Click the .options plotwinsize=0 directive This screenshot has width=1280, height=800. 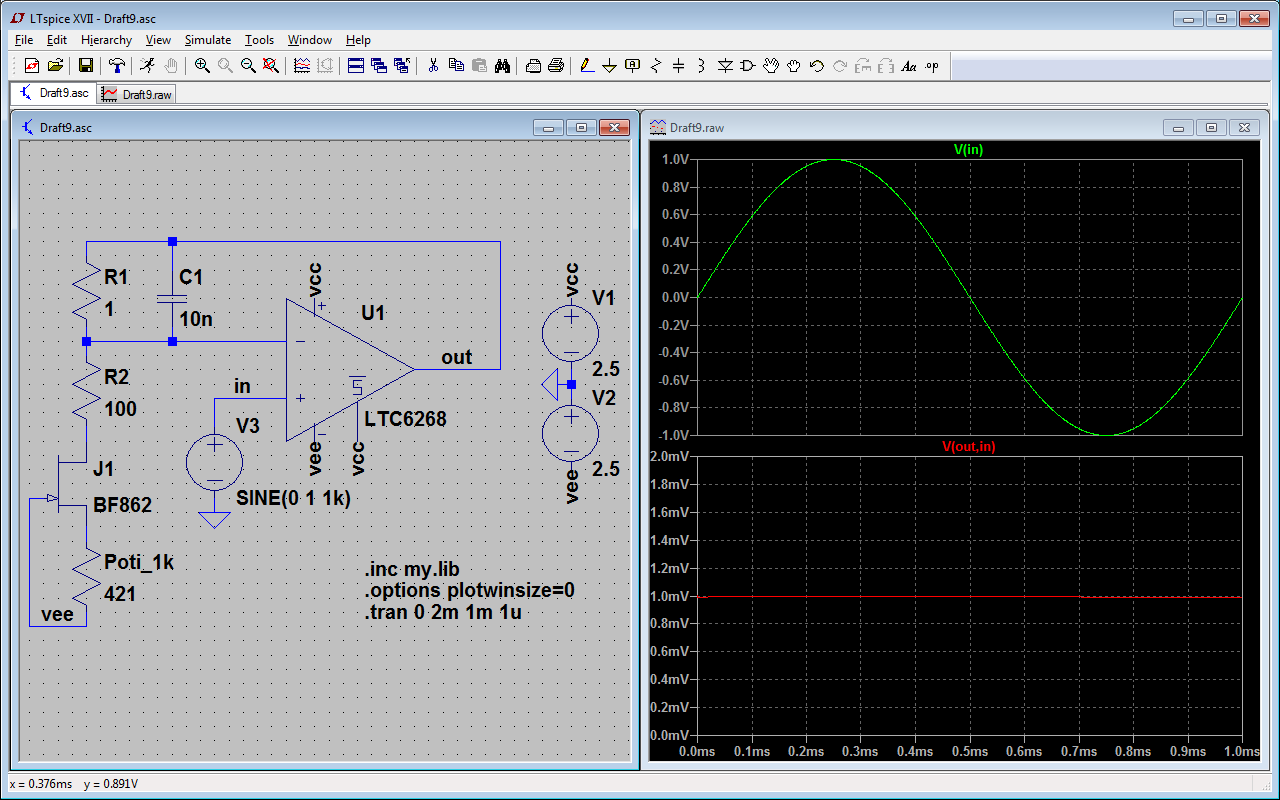[470, 590]
